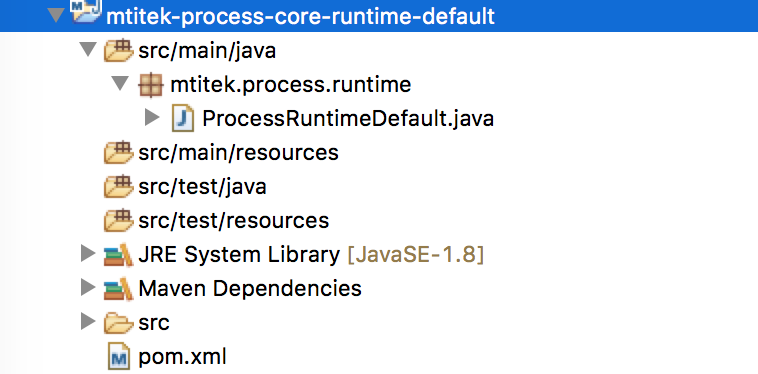Expand the plain src folder

88,321
